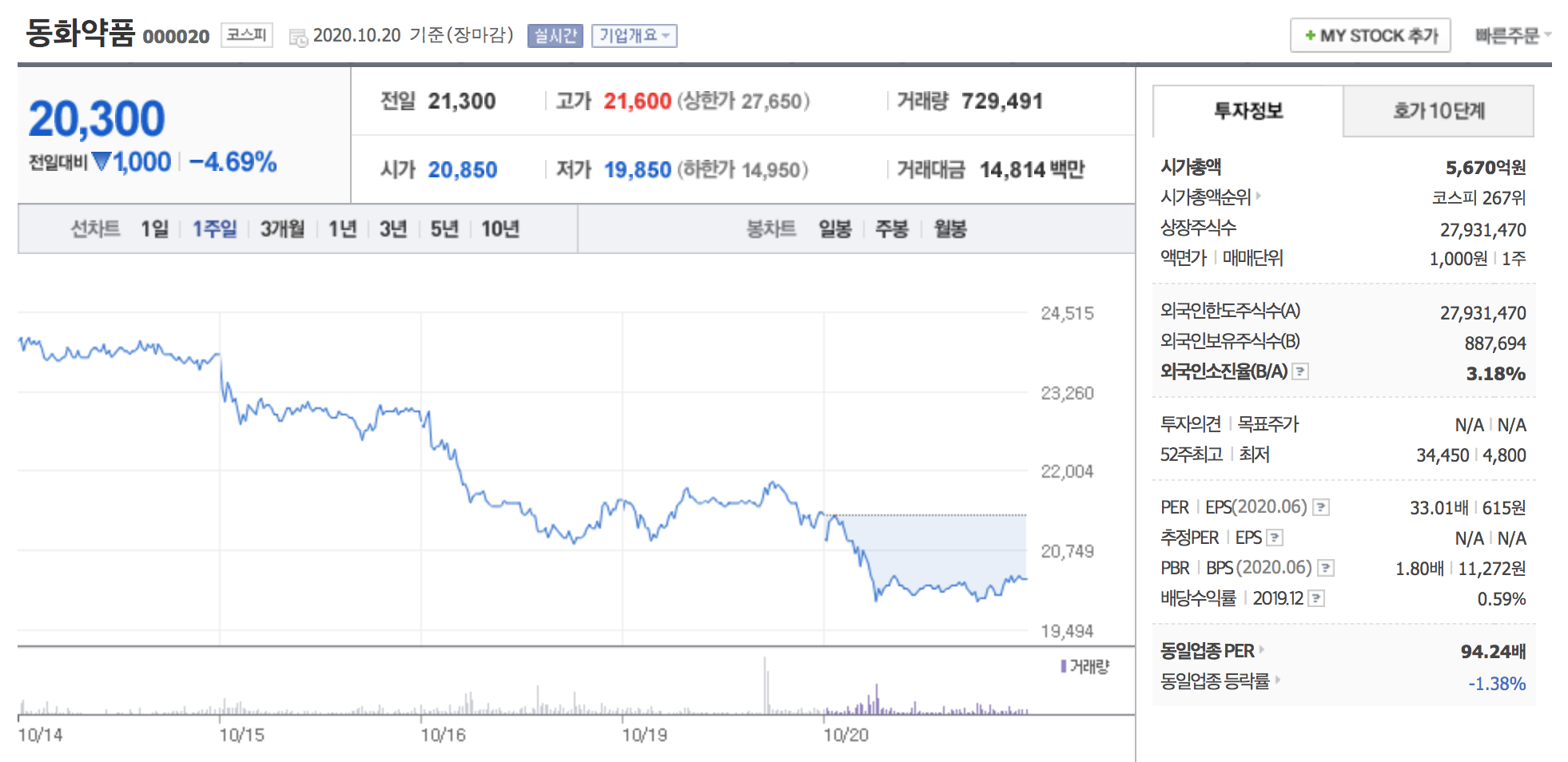Click the calendar clock icon beside the date

pyautogui.click(x=298, y=38)
